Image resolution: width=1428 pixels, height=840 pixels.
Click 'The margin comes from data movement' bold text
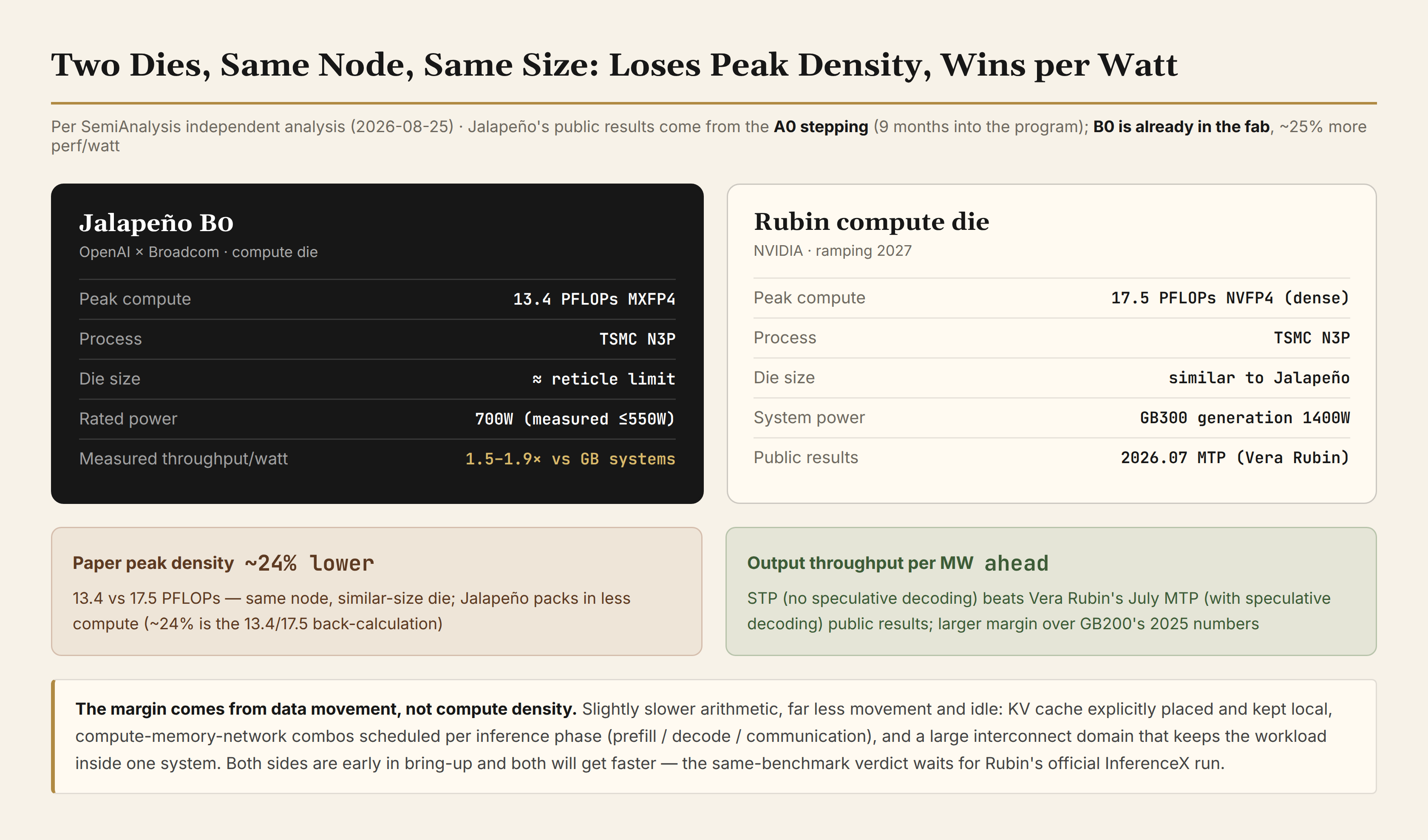pos(326,709)
